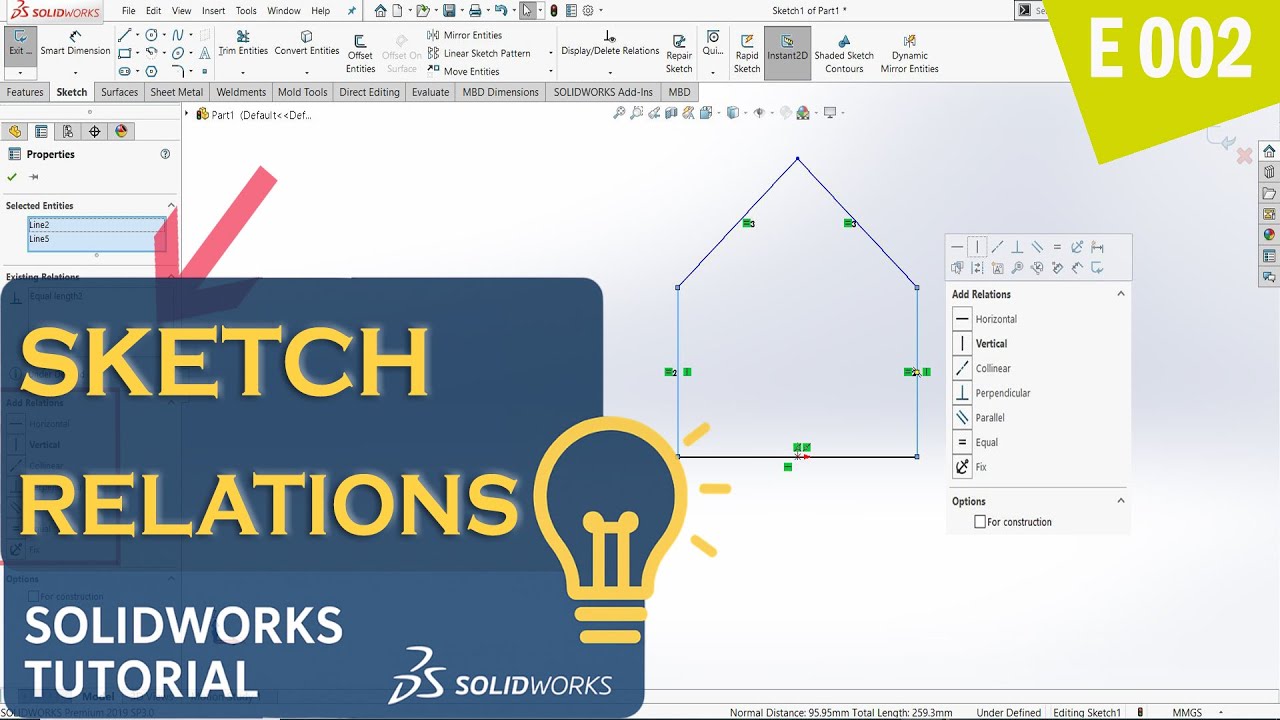Add Parallel relation
This screenshot has width=1280, height=720.
tap(979, 418)
